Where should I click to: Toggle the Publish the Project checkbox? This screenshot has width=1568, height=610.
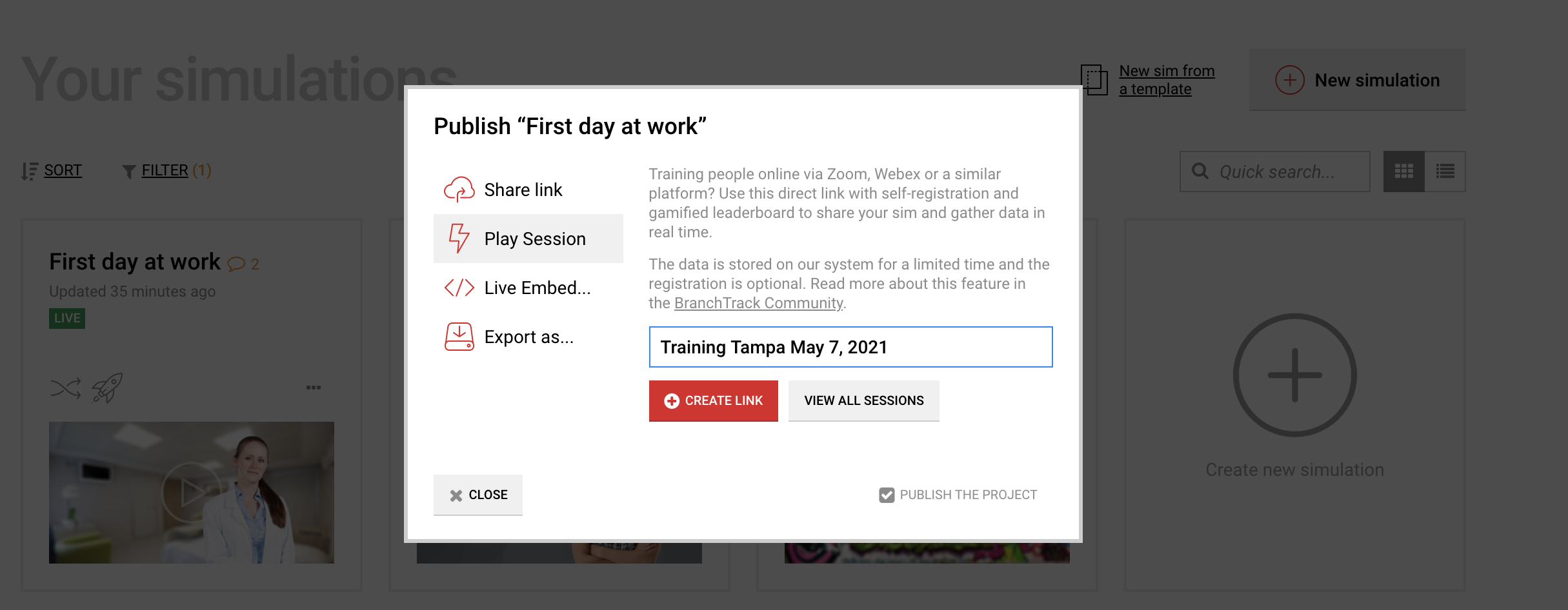coord(887,495)
